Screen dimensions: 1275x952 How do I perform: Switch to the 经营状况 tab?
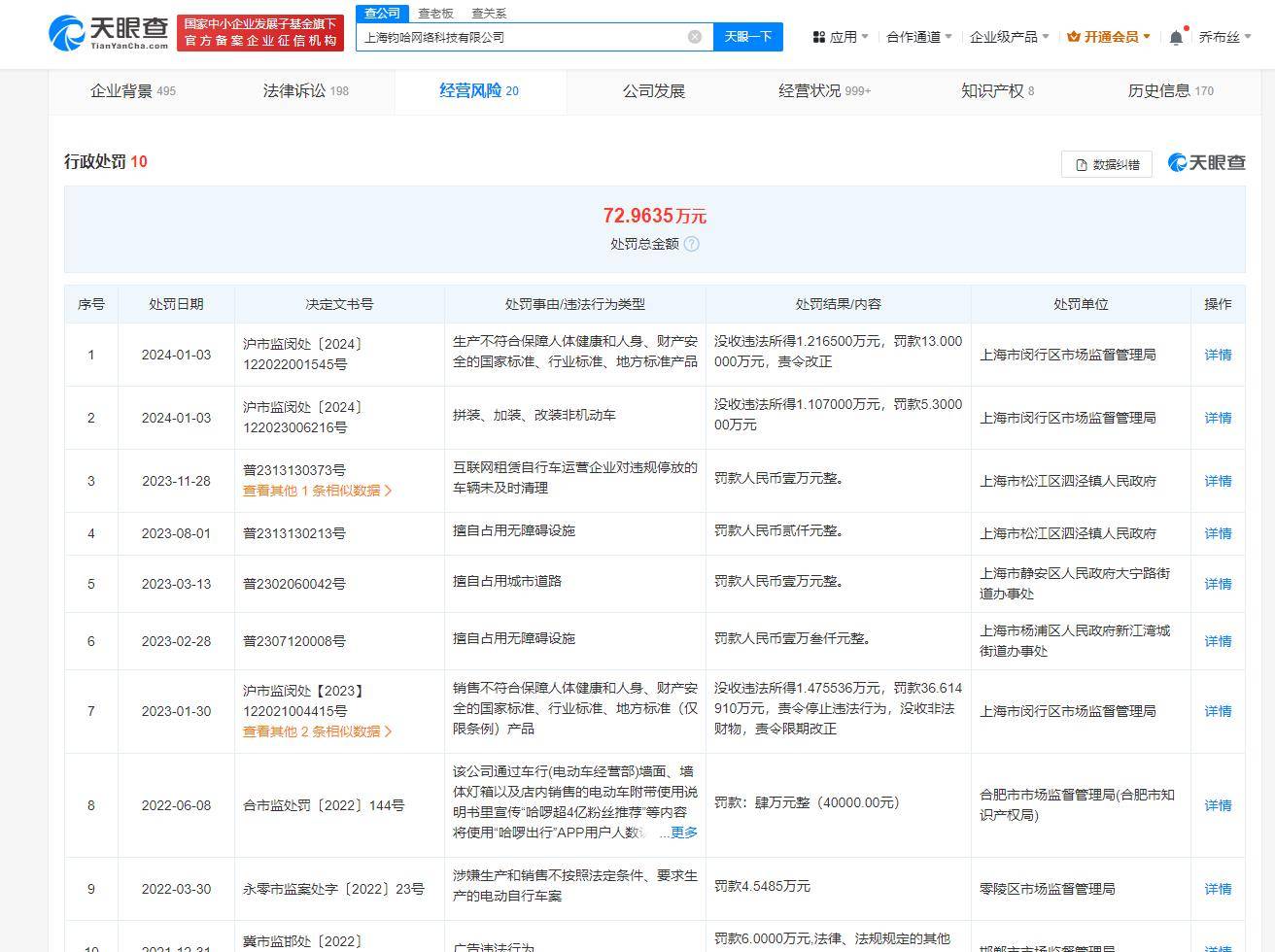pyautogui.click(x=825, y=91)
